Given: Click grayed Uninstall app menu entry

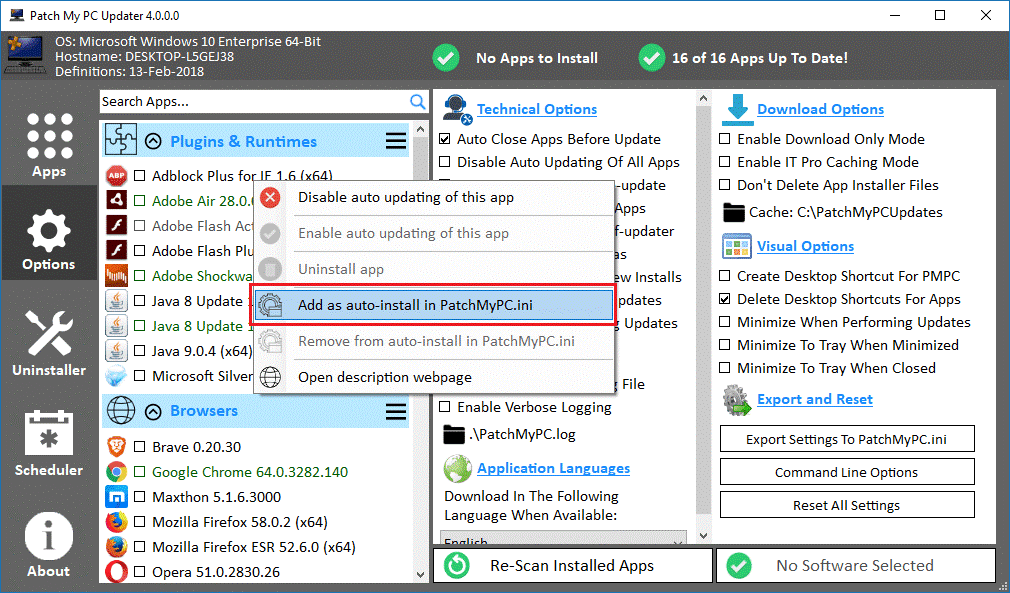Looking at the screenshot, I should coord(434,269).
